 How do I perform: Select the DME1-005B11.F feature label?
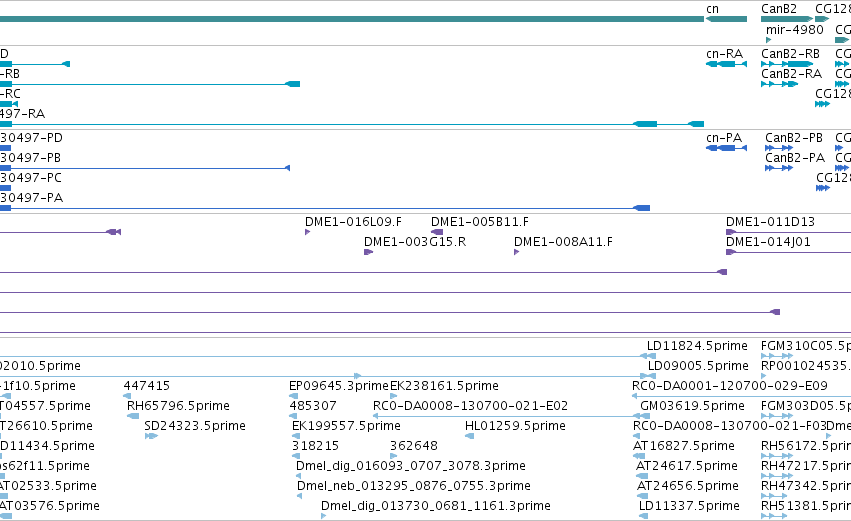pyautogui.click(x=480, y=222)
